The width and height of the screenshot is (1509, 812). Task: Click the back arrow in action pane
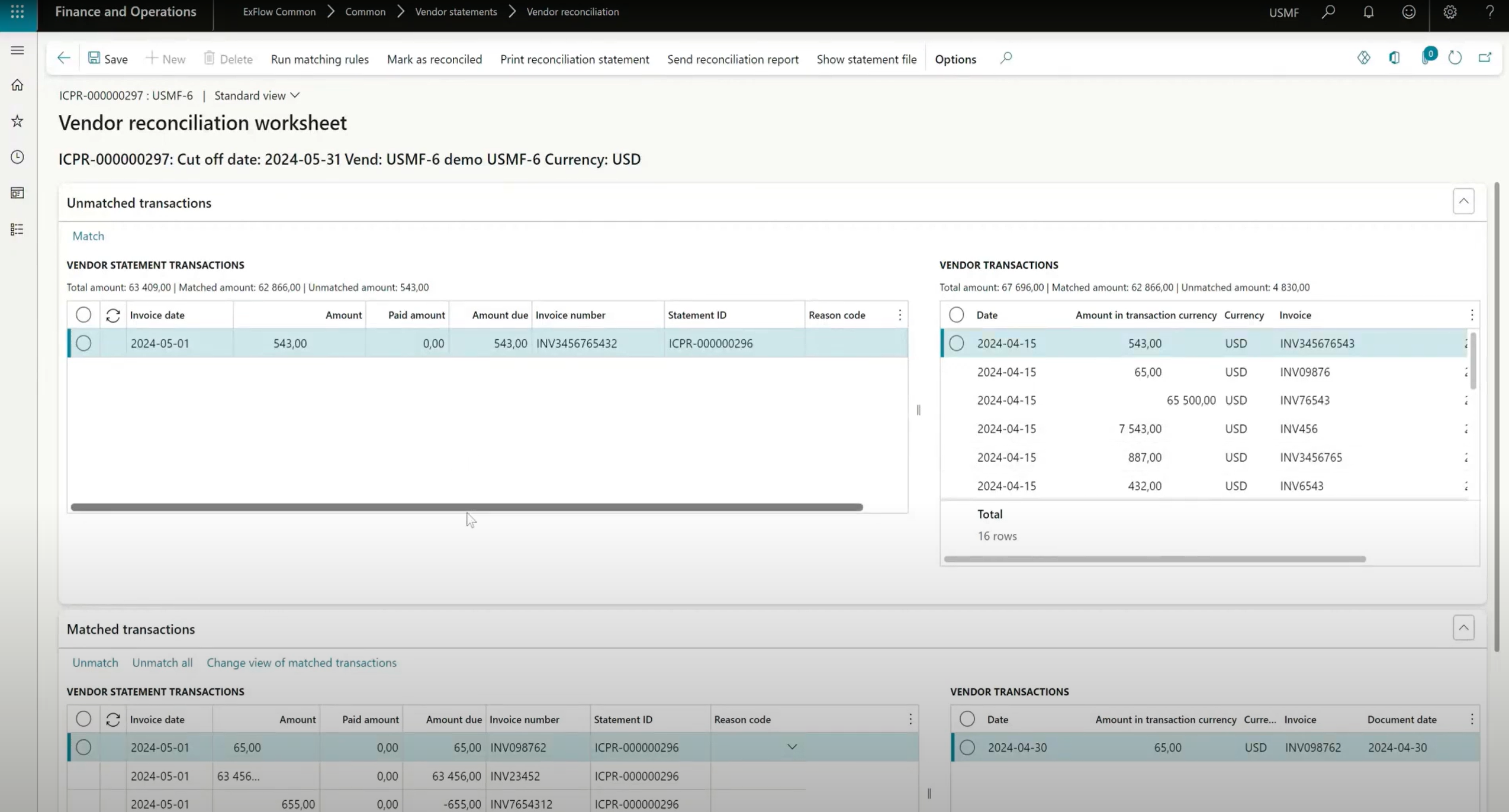[x=63, y=58]
